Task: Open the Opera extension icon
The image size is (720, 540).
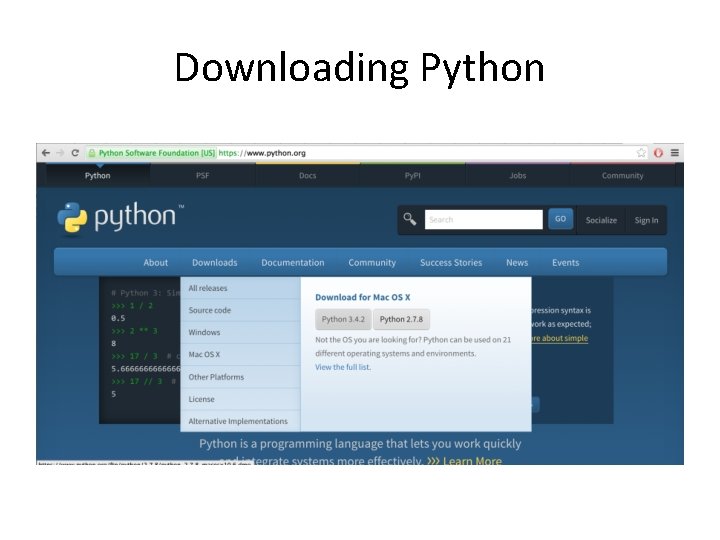Action: 658,153
